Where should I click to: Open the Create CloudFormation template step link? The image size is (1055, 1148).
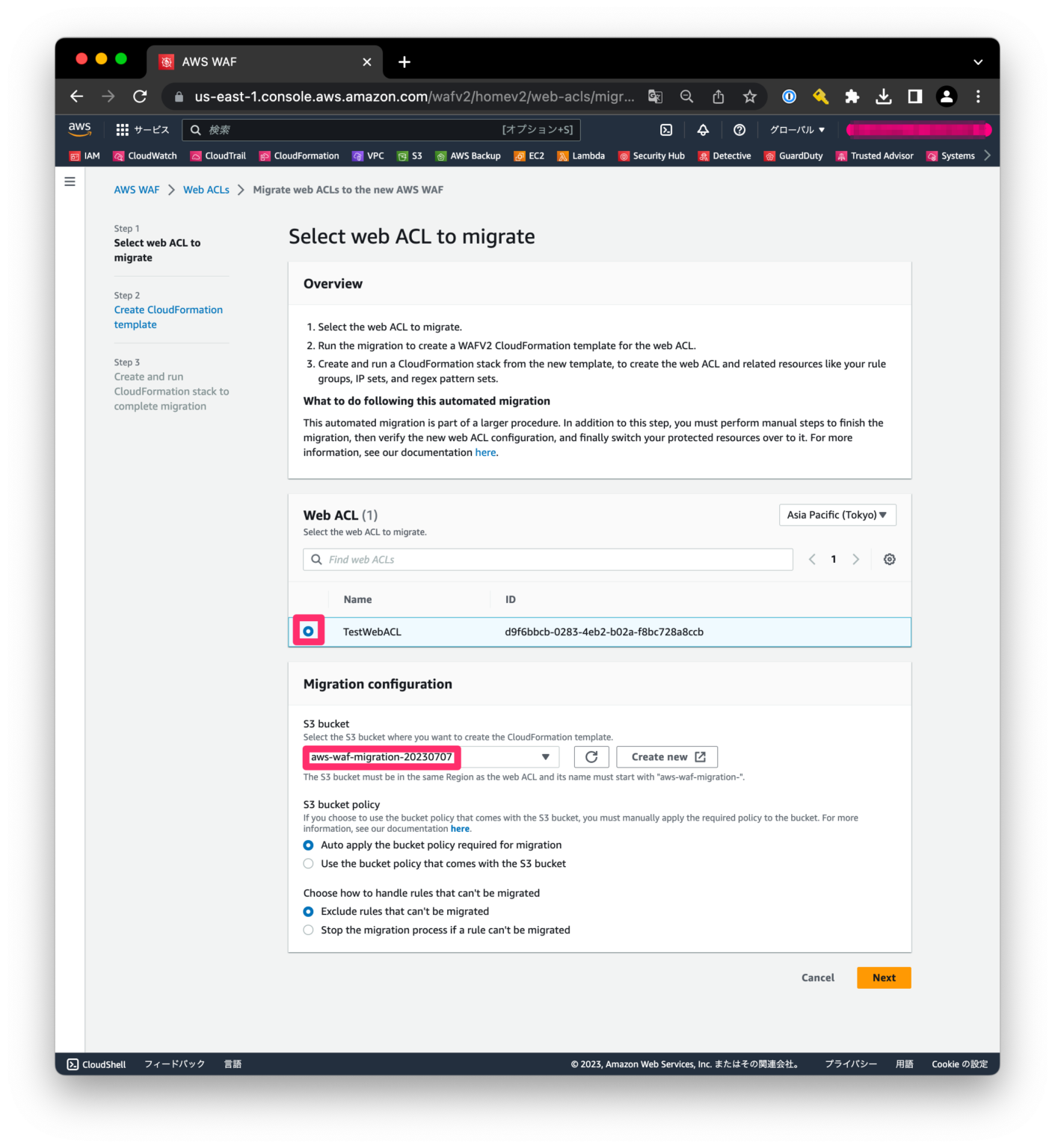pos(168,317)
